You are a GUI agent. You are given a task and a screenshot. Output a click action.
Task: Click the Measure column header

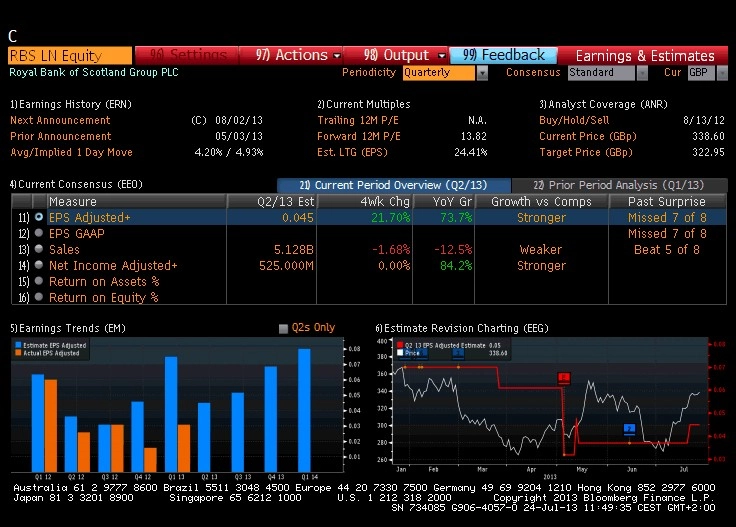click(x=137, y=201)
